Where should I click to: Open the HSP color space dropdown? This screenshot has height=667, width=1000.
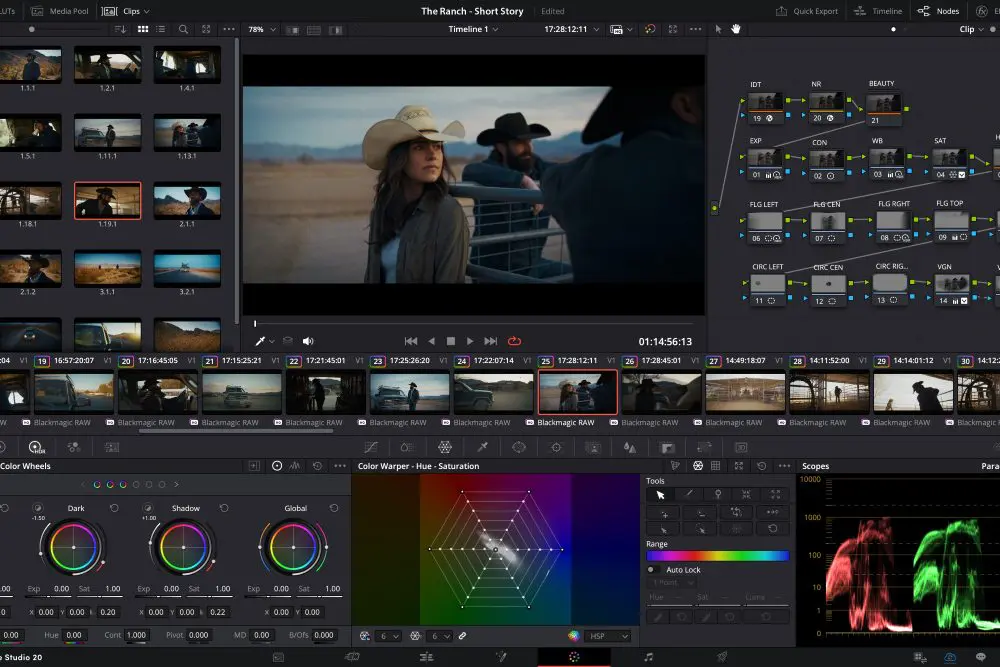[x=605, y=636]
